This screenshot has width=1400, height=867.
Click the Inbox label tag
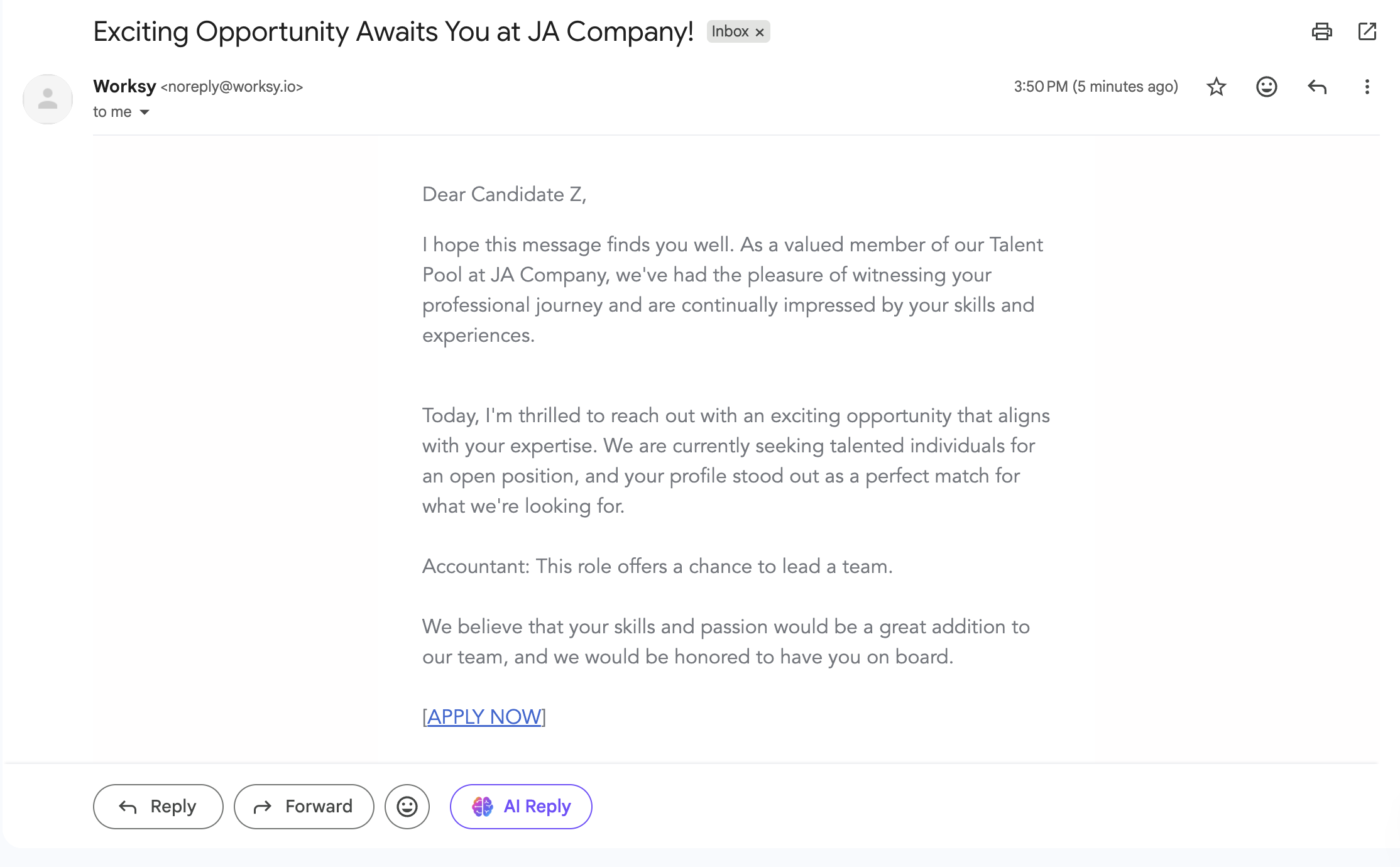(x=730, y=31)
